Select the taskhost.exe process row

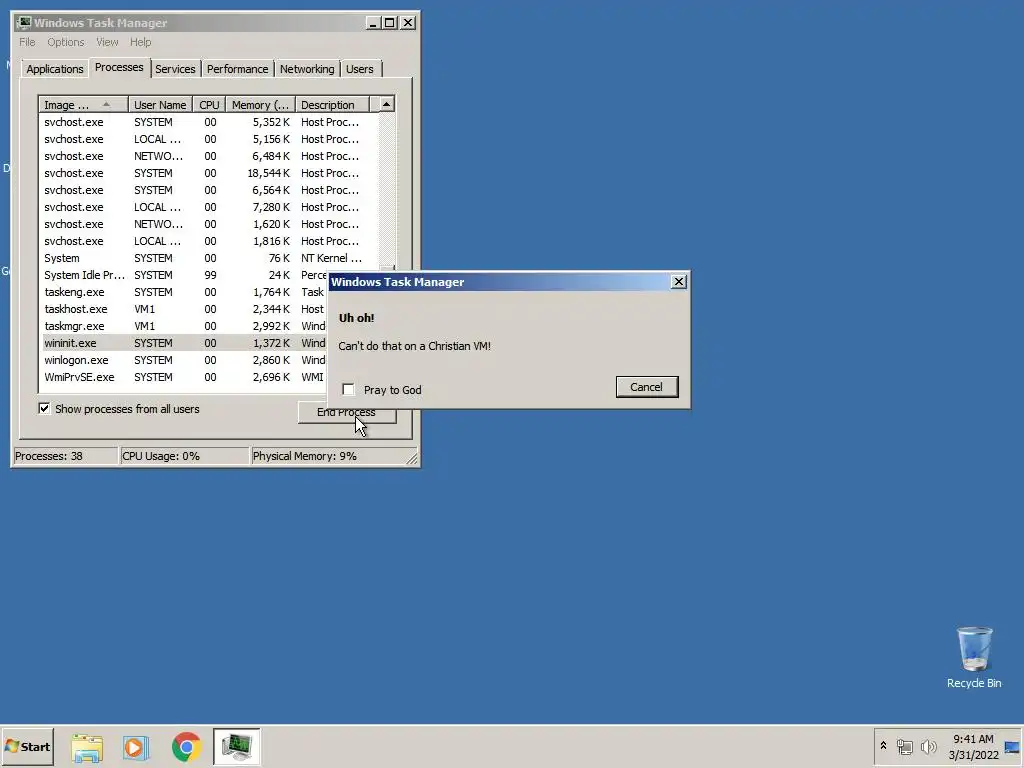click(184, 309)
